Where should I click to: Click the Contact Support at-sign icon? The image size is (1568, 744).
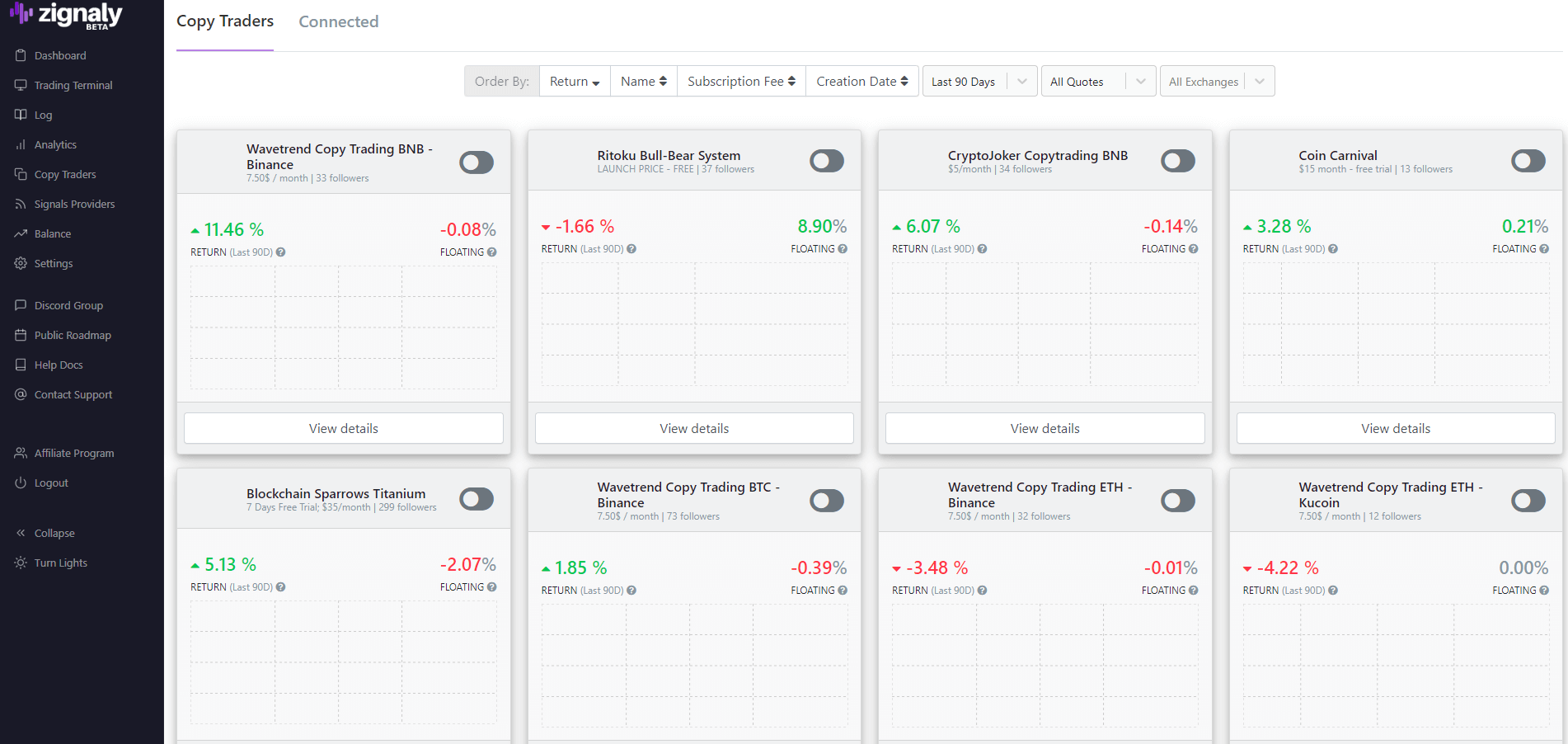tap(21, 394)
